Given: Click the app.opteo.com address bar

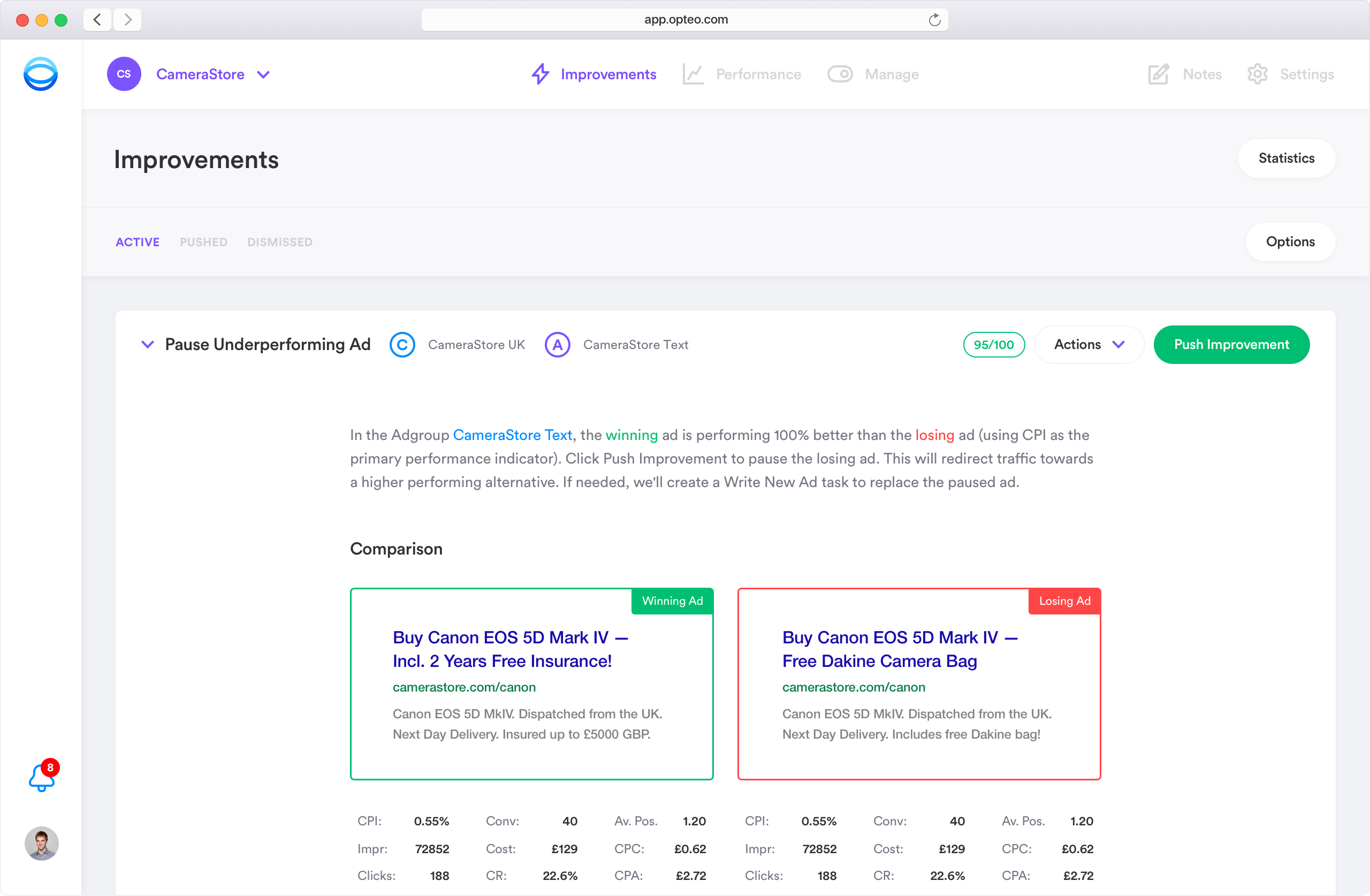Looking at the screenshot, I should click(685, 20).
